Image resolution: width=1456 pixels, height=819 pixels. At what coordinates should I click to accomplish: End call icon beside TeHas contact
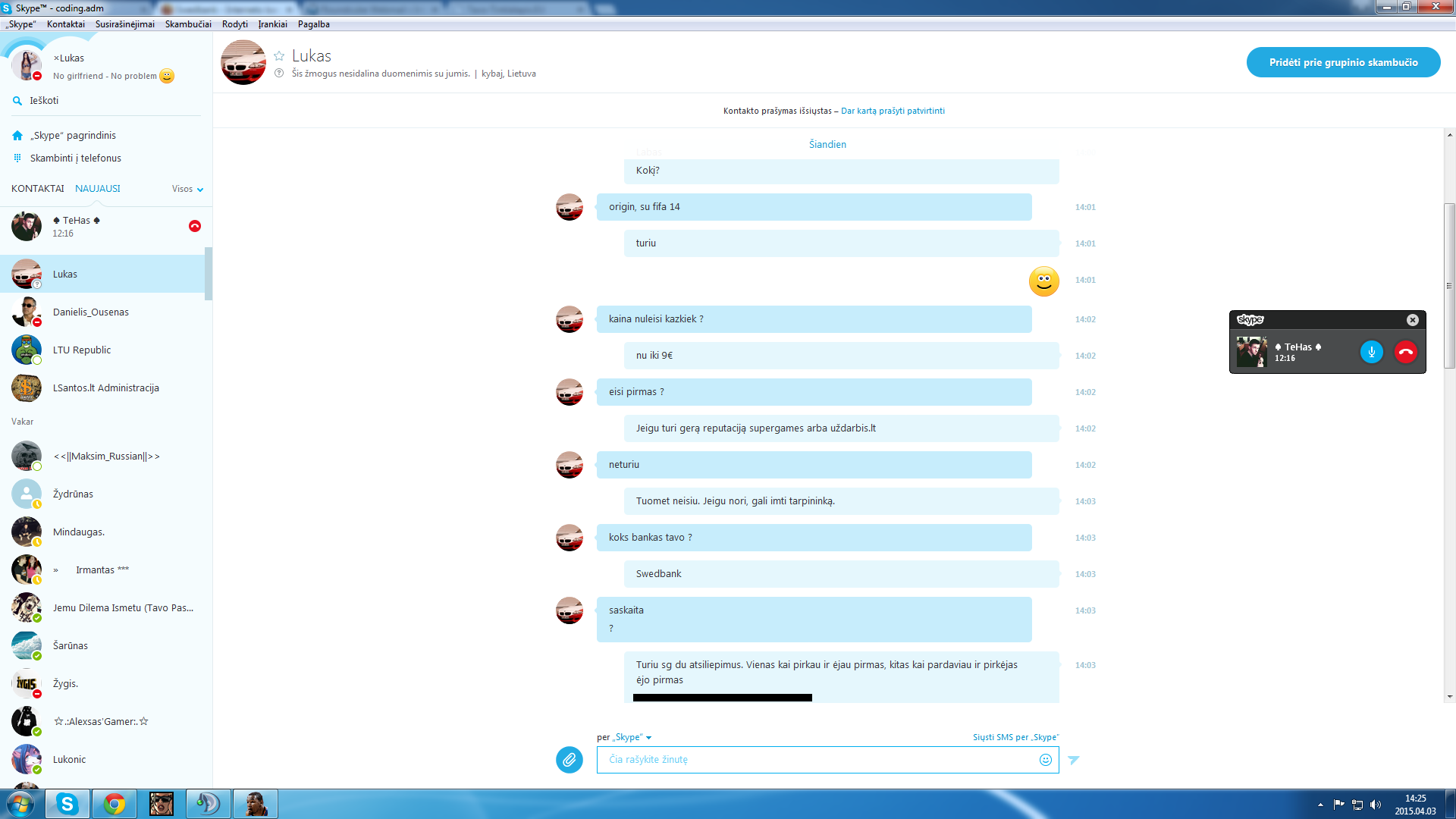195,226
